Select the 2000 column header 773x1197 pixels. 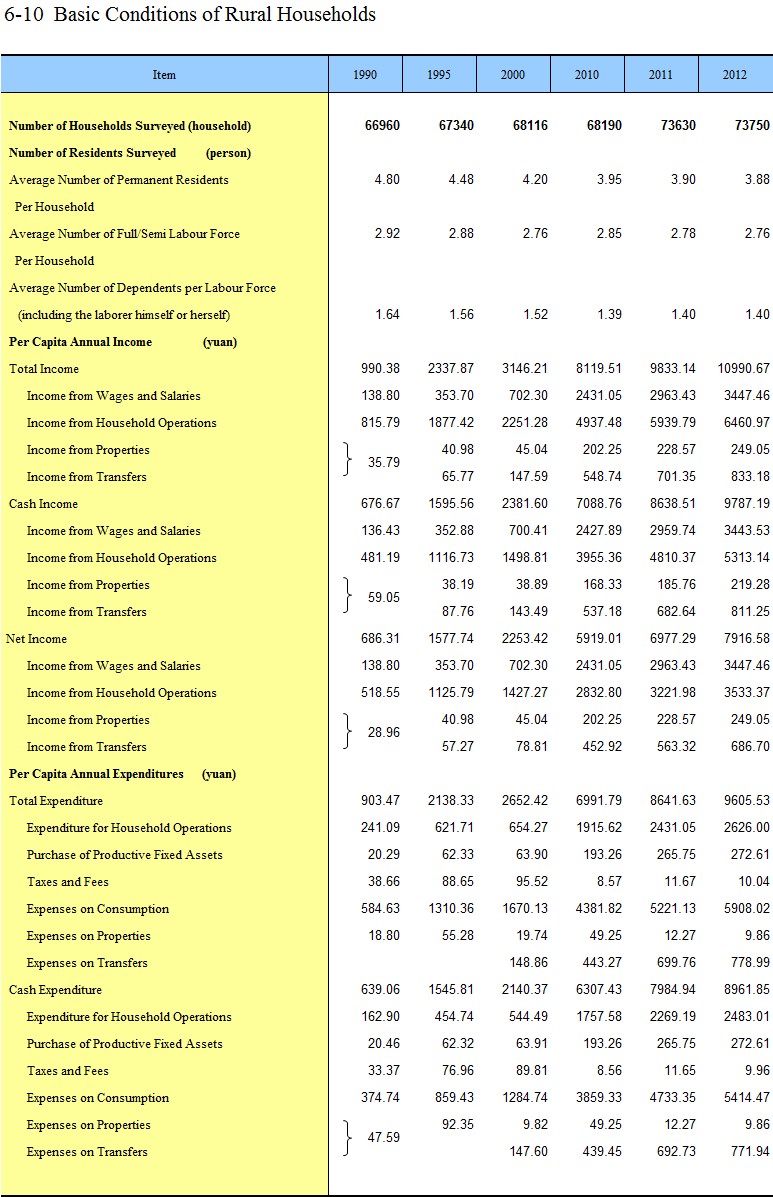(x=513, y=75)
